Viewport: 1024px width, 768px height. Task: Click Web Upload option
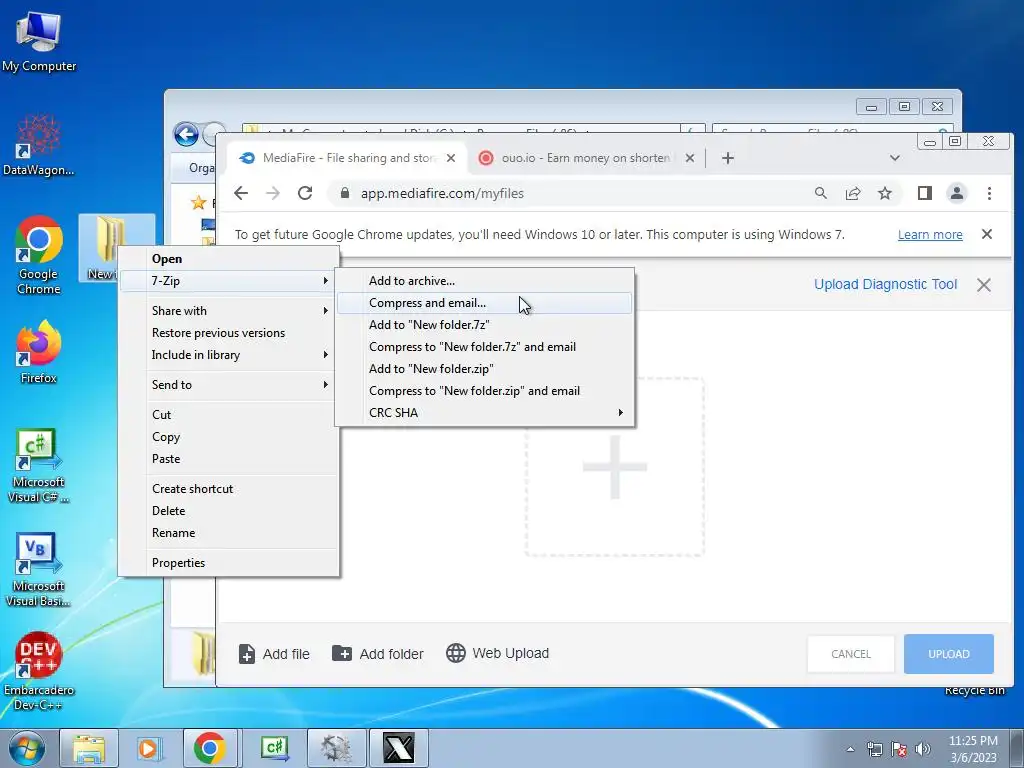(498, 653)
